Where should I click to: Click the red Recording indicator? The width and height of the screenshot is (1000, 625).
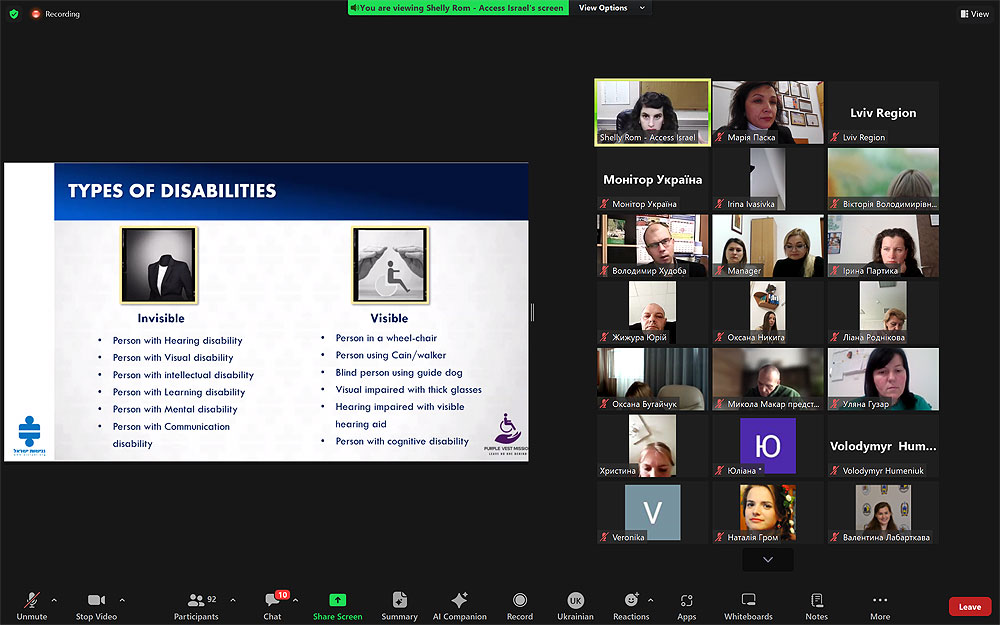tap(55, 13)
